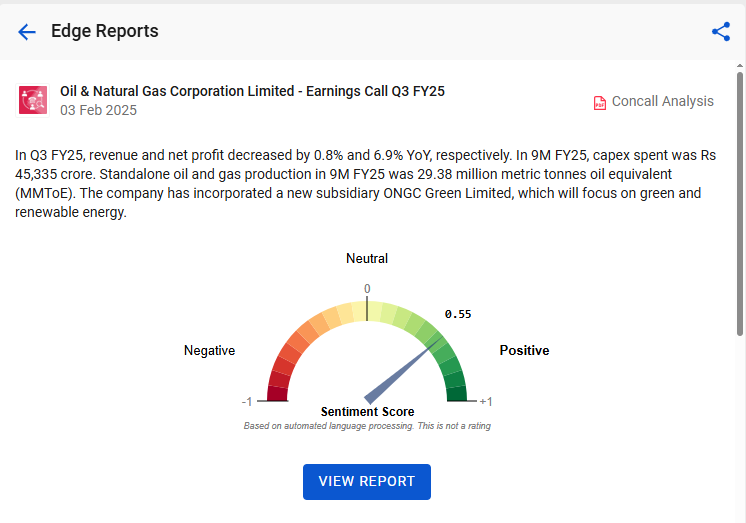This screenshot has height=523, width=746.
Task: Click the Negative label beside the gauge
Action: coord(209,350)
